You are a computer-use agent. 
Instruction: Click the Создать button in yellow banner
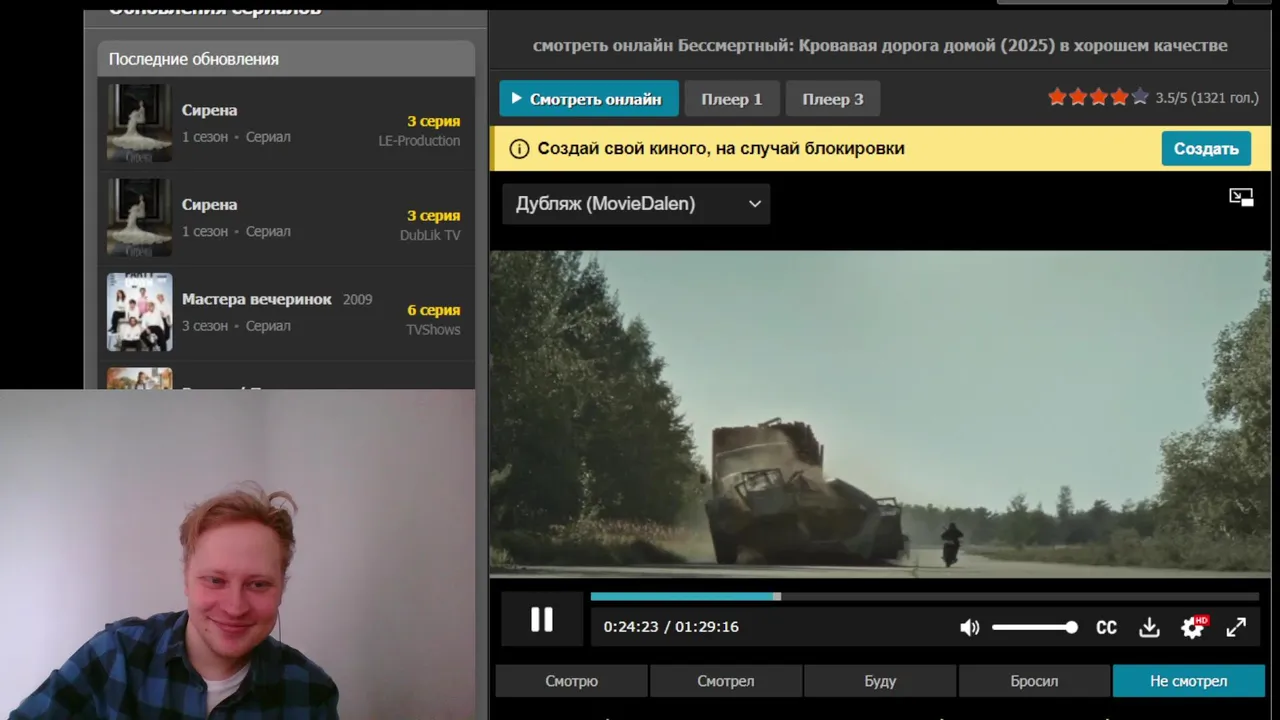pos(1206,148)
